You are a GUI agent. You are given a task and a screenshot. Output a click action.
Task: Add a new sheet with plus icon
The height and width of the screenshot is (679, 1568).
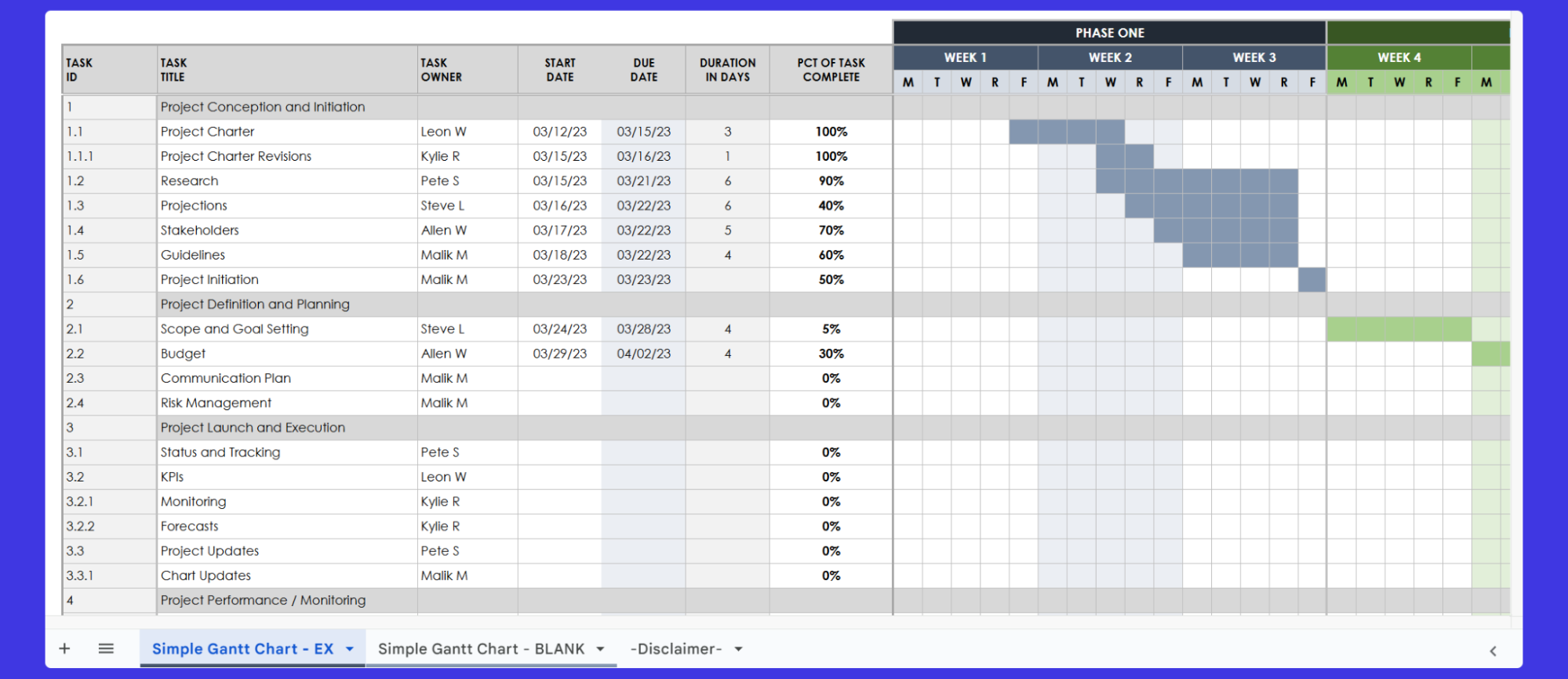pos(64,648)
